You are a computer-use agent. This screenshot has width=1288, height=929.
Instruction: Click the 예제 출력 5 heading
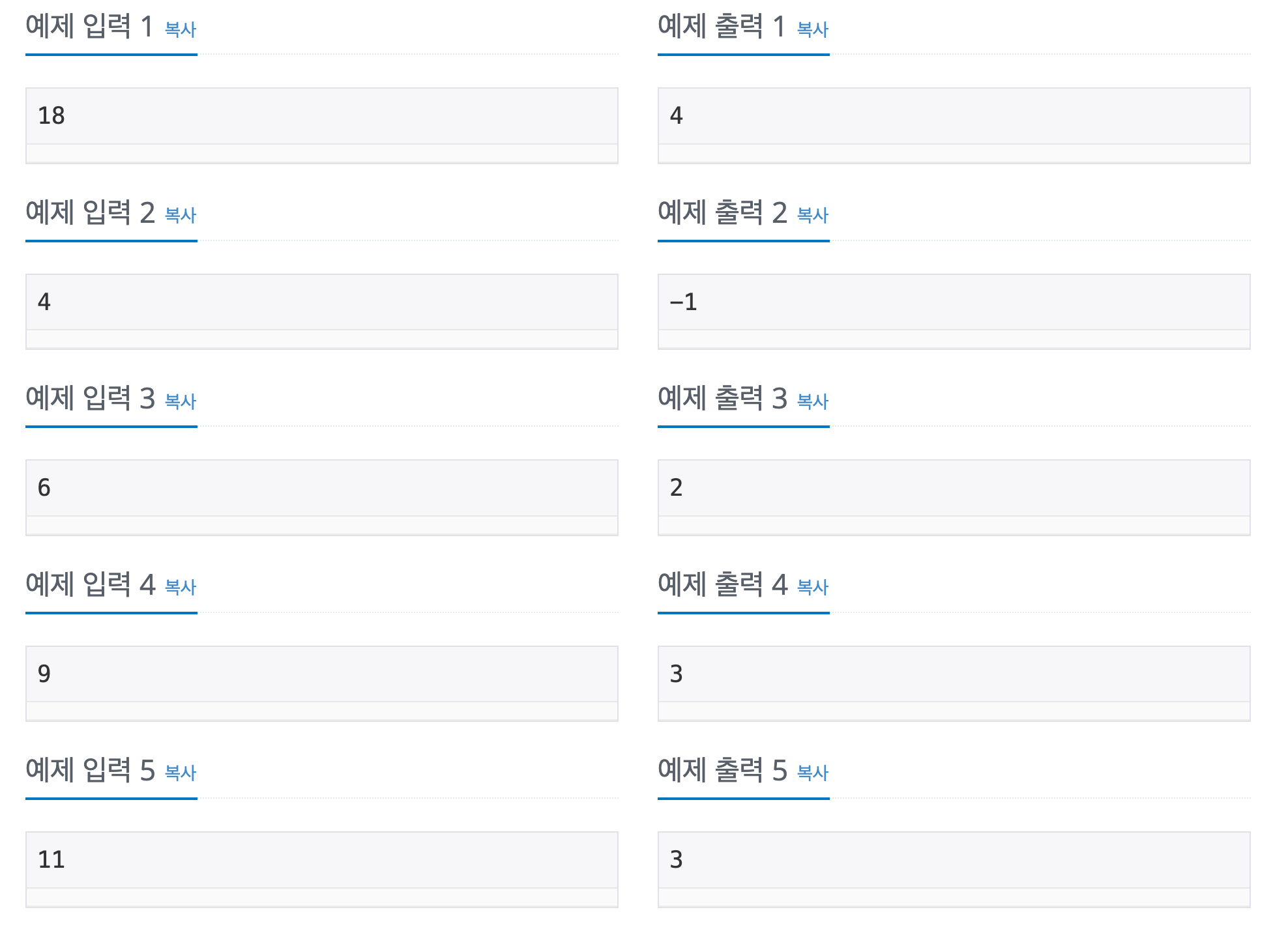722,770
